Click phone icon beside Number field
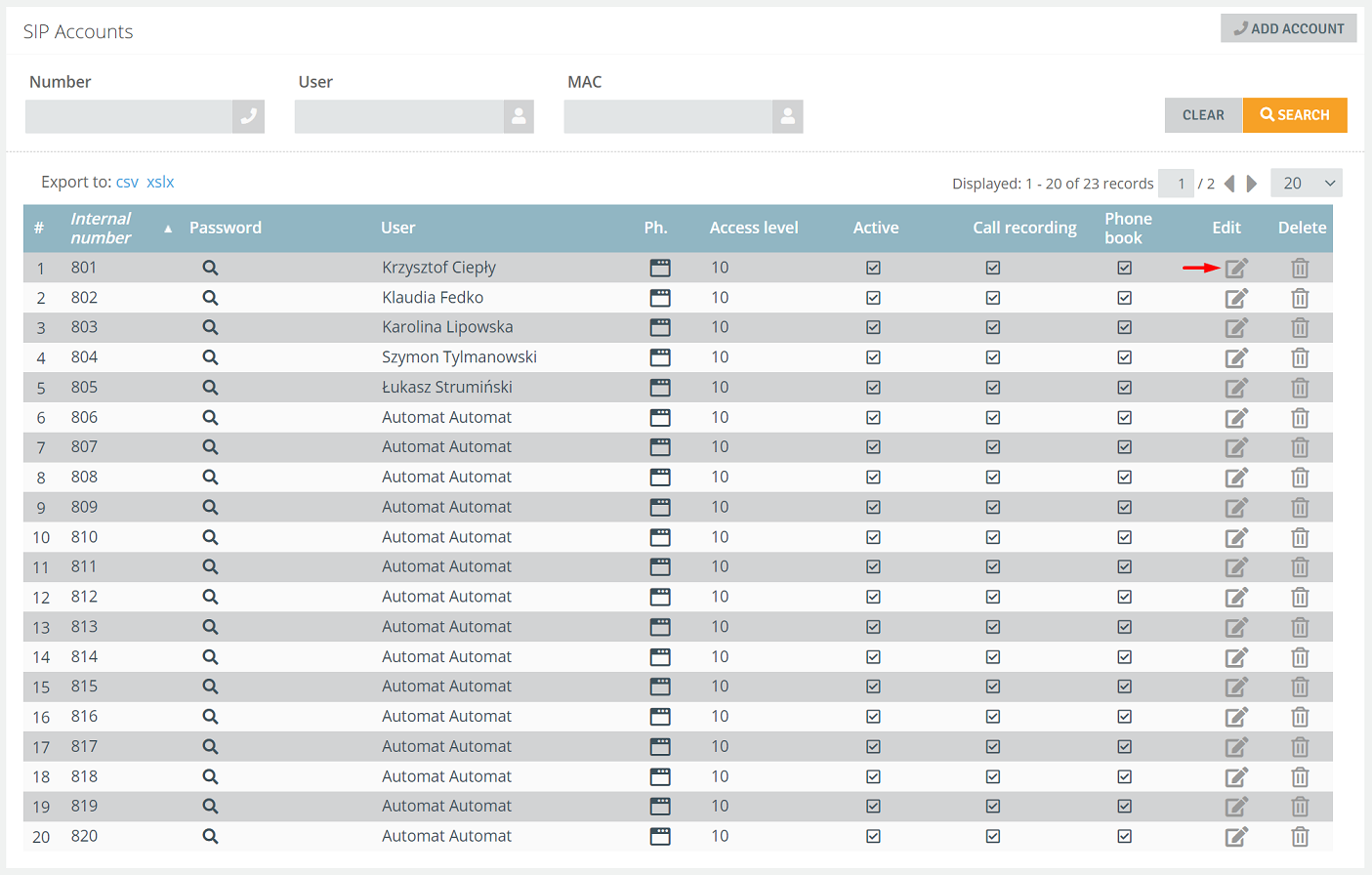1372x875 pixels. 249,116
